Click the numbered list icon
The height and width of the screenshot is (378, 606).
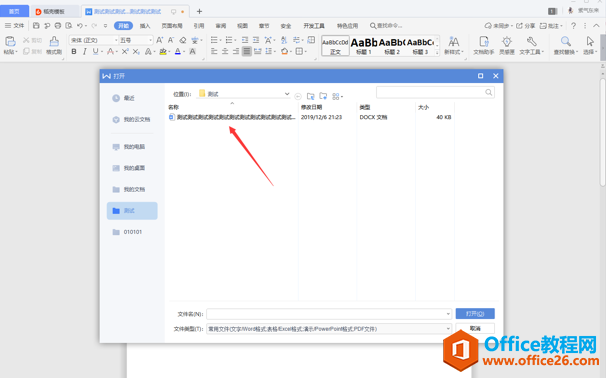pyautogui.click(x=229, y=40)
